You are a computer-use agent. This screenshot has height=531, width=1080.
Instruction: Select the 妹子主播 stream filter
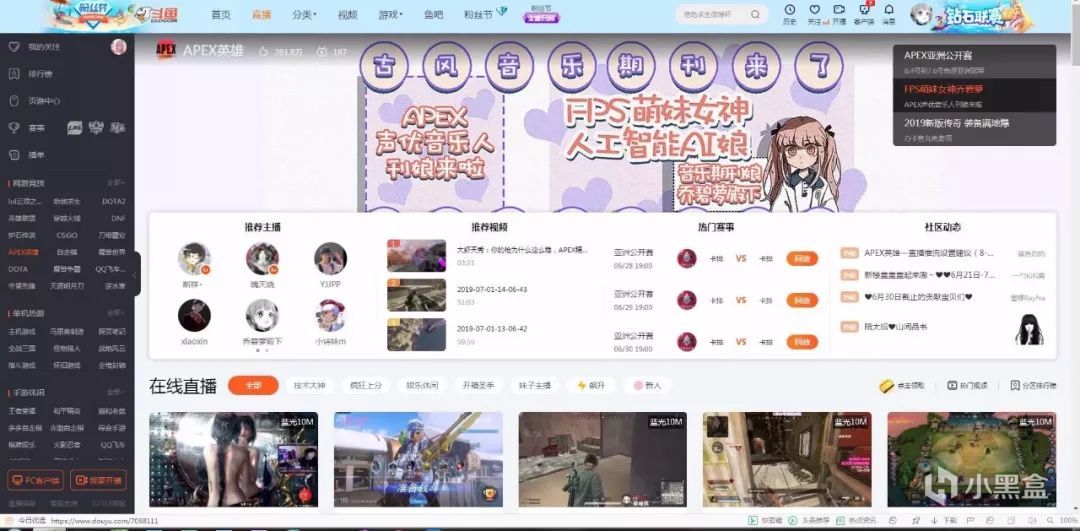[534, 385]
